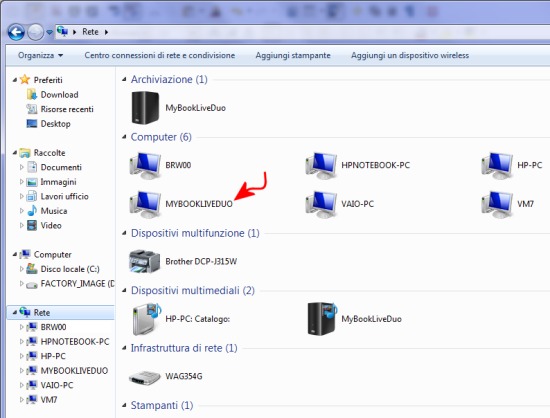Select BRW00 under Rete in the sidebar

coord(53,327)
